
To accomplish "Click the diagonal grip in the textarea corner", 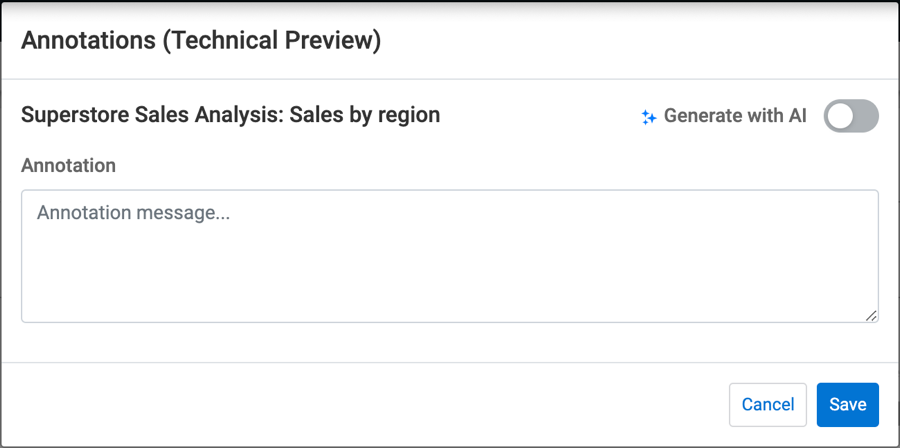I will tap(871, 315).
